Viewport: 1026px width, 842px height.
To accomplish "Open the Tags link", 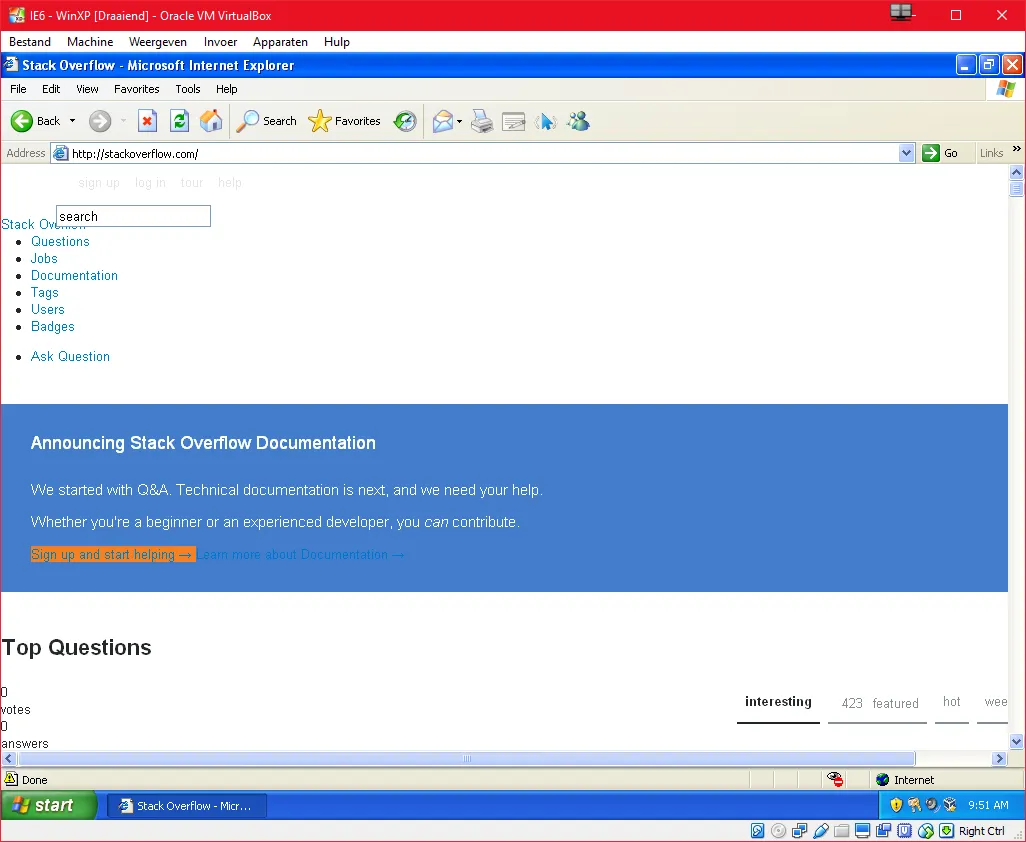I will (x=44, y=292).
